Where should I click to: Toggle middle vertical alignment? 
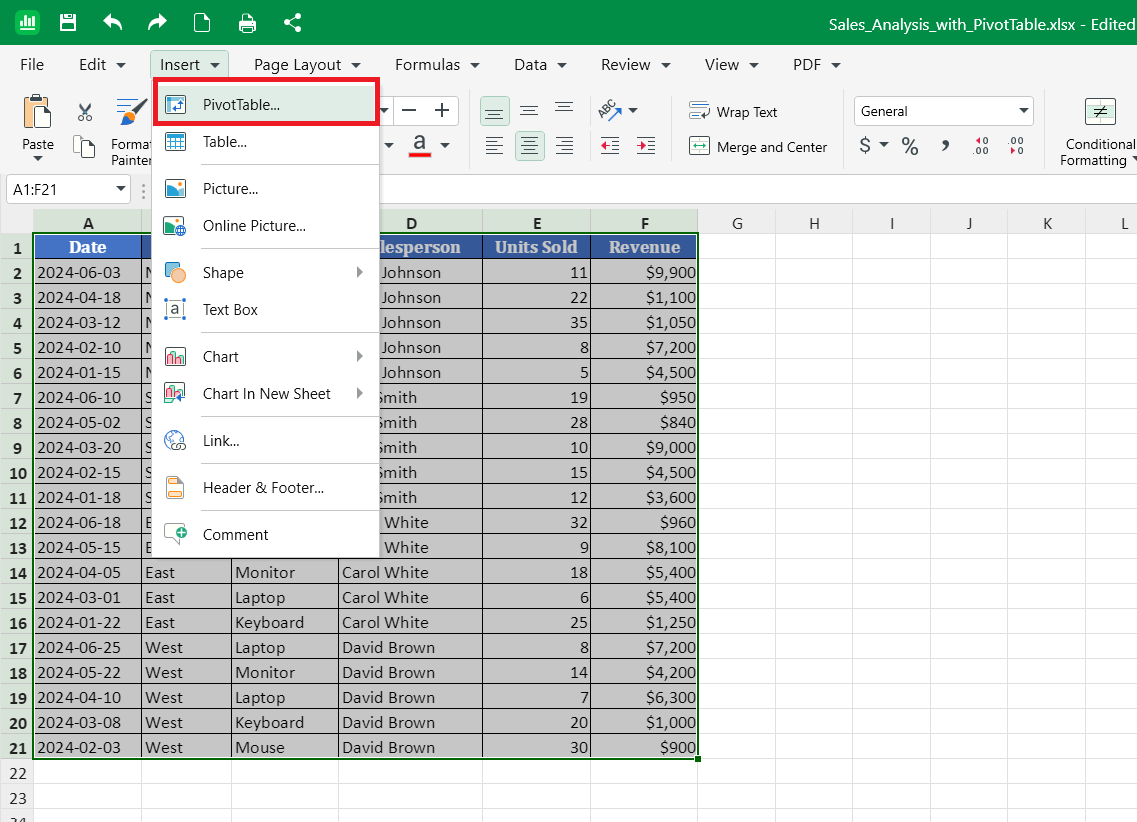(x=529, y=110)
